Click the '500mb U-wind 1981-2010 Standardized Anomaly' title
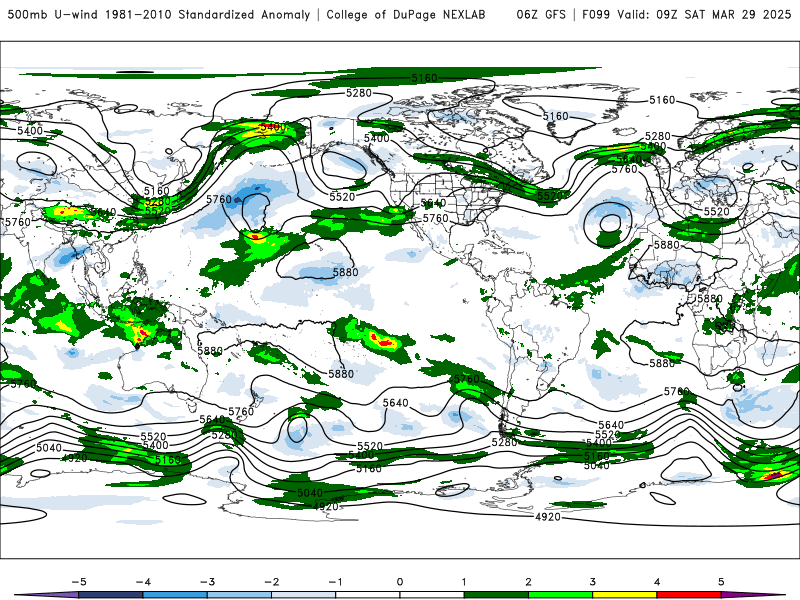This screenshot has width=800, height=600. pyautogui.click(x=159, y=14)
